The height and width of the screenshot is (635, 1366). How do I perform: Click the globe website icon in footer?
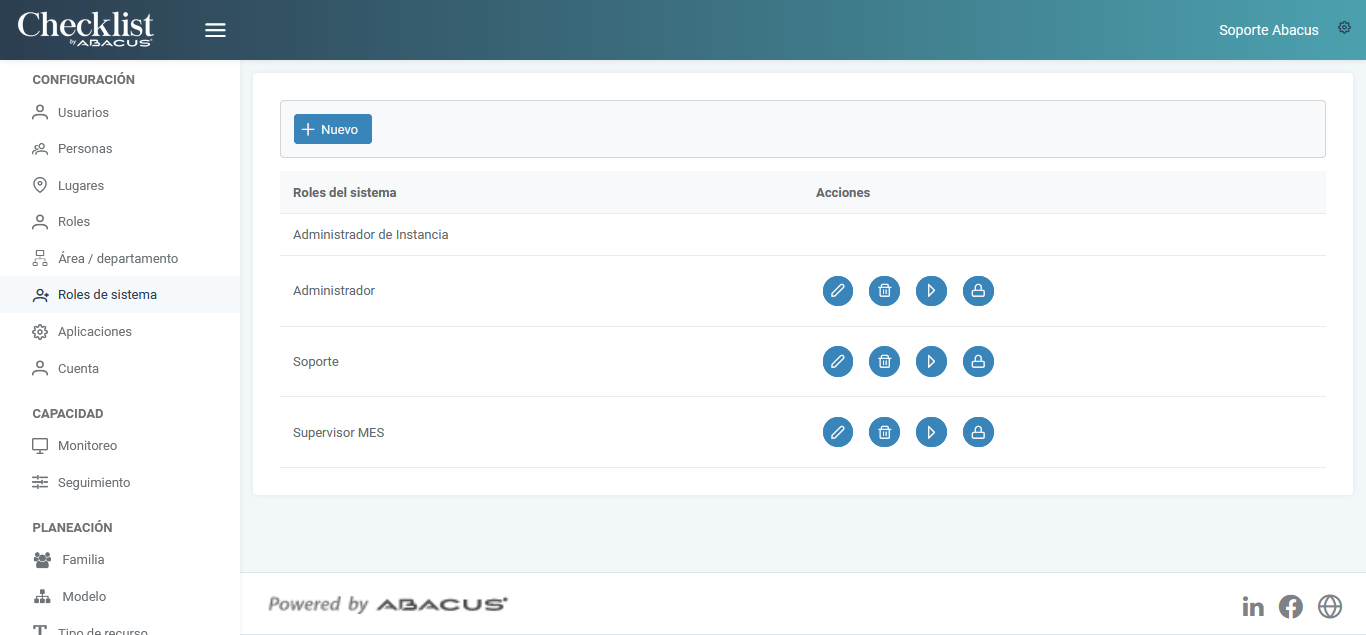pyautogui.click(x=1329, y=606)
